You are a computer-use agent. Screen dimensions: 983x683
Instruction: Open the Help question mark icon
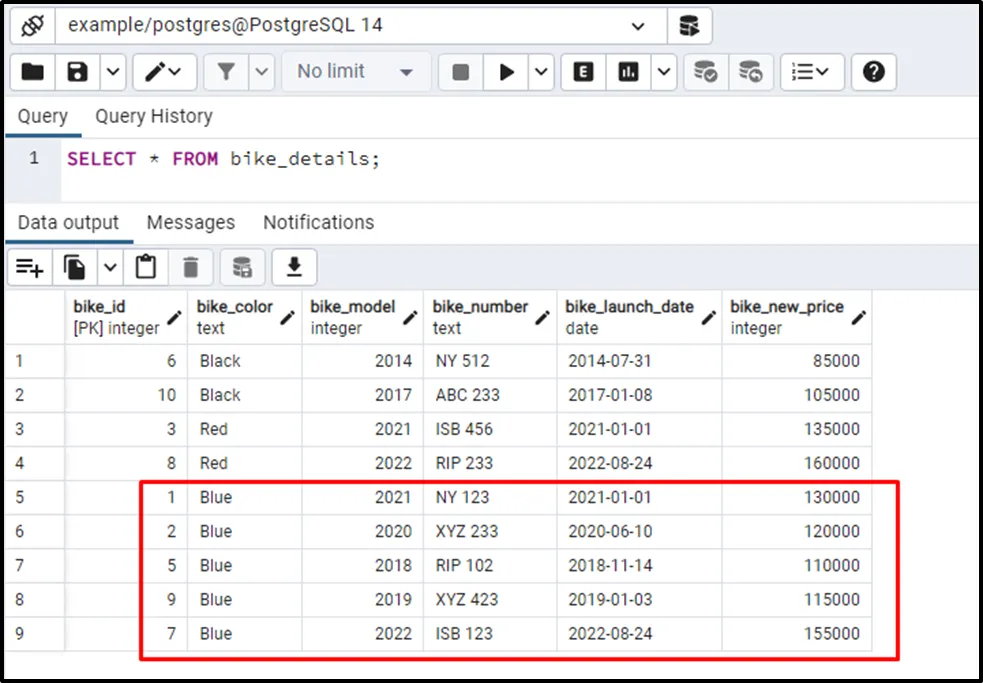(873, 72)
